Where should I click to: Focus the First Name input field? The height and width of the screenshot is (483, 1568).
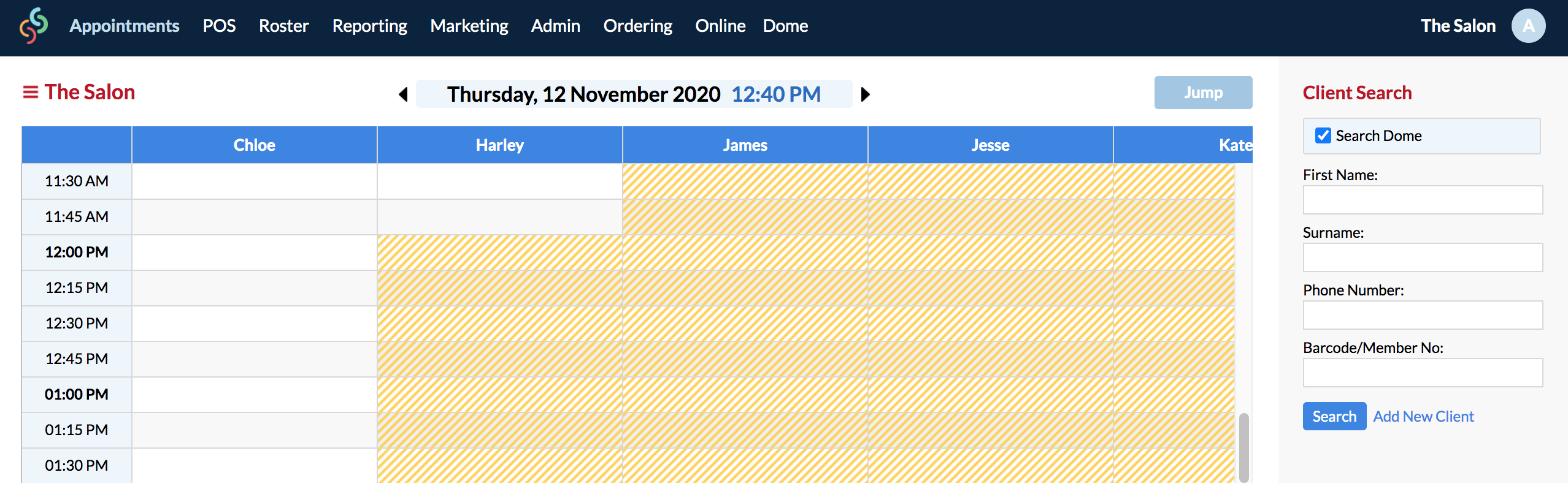[1423, 200]
